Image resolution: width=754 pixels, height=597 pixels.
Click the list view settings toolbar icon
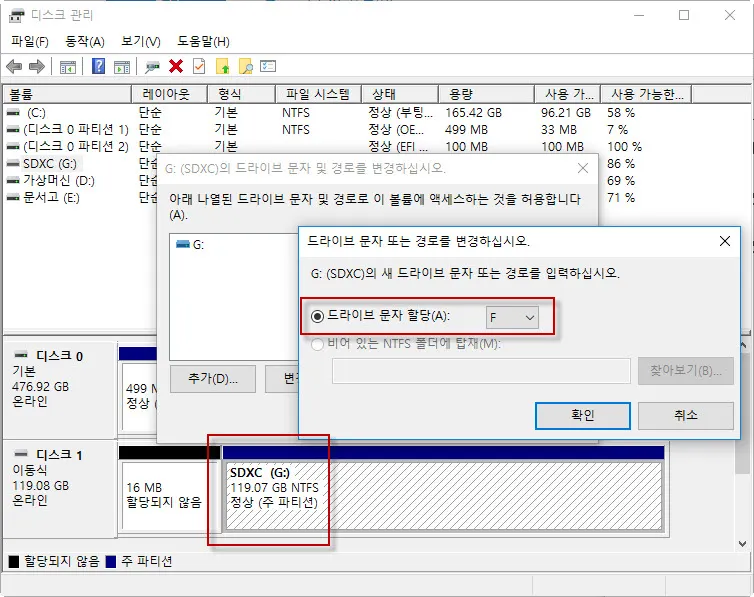point(268,66)
